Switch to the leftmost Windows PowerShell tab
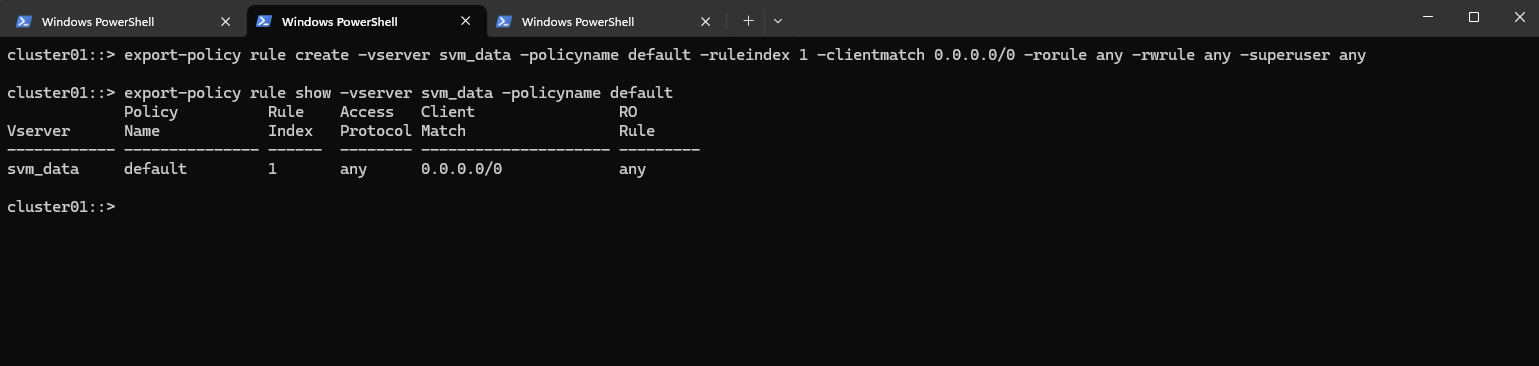Screen dimensions: 1539x366 click(x=98, y=22)
